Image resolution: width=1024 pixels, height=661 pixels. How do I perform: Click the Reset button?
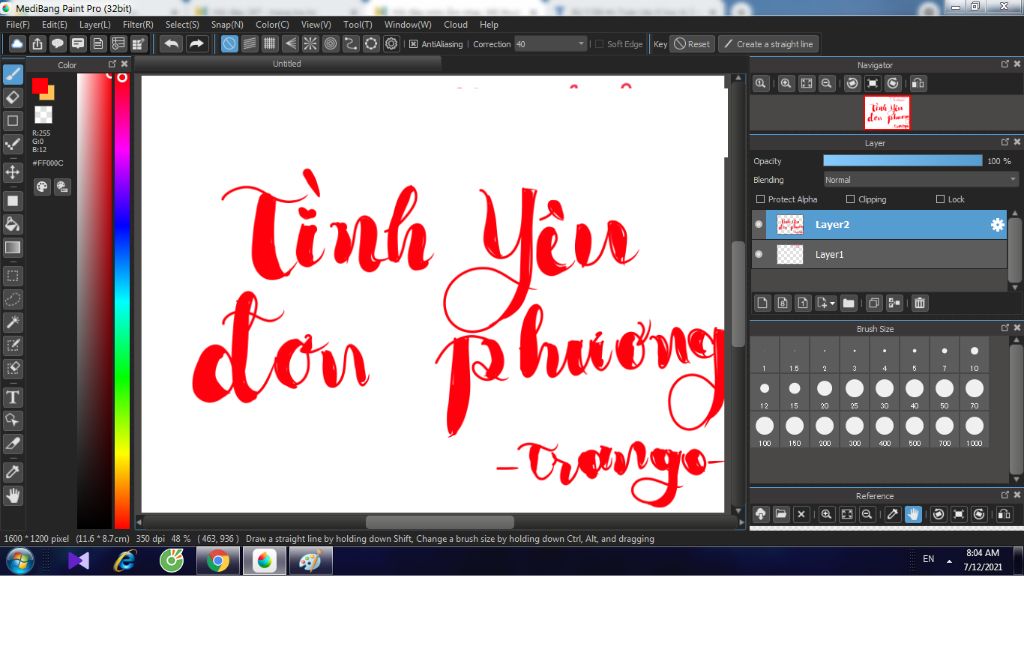[693, 44]
